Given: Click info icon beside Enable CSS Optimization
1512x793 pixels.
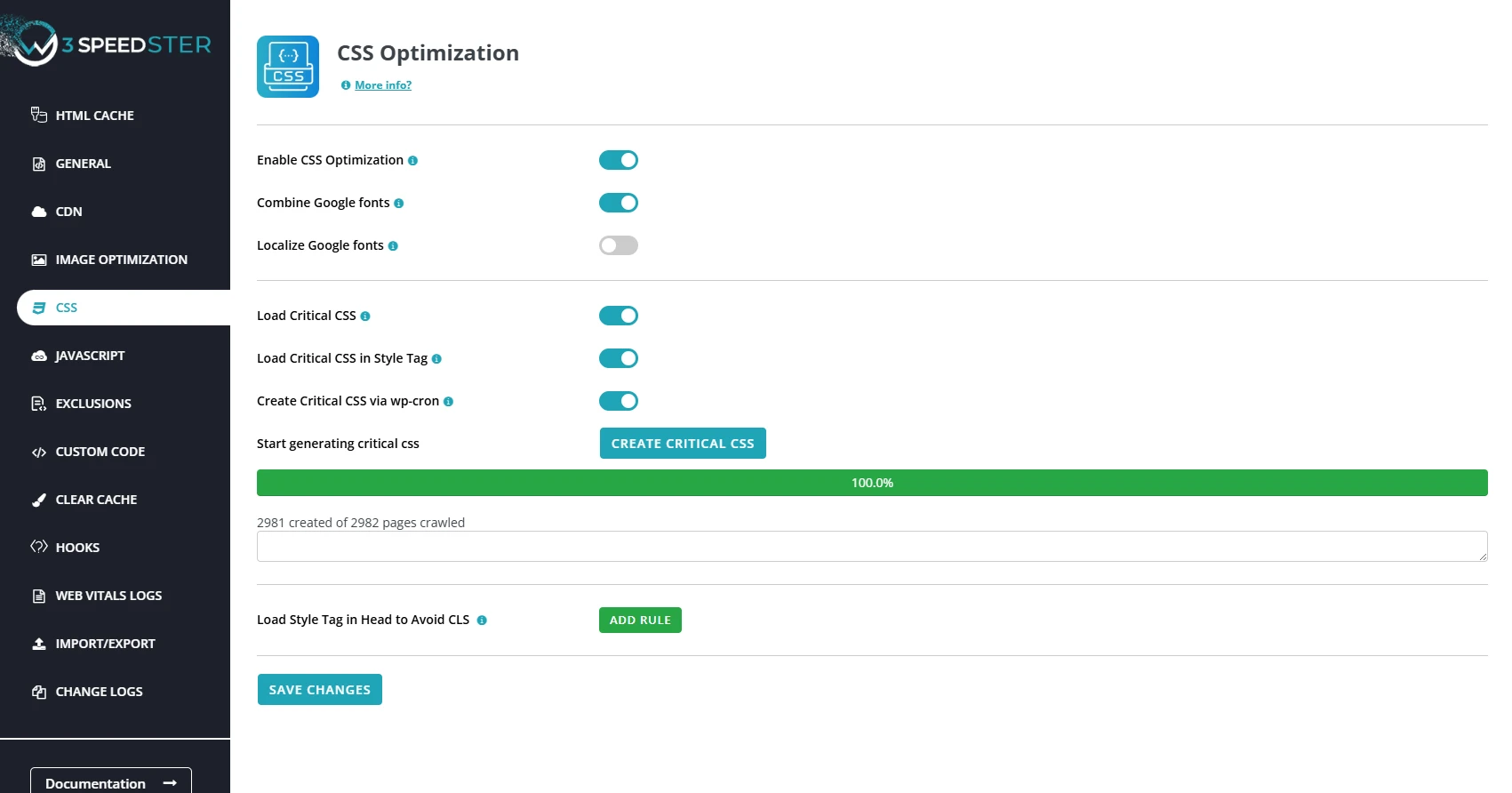Looking at the screenshot, I should [412, 161].
